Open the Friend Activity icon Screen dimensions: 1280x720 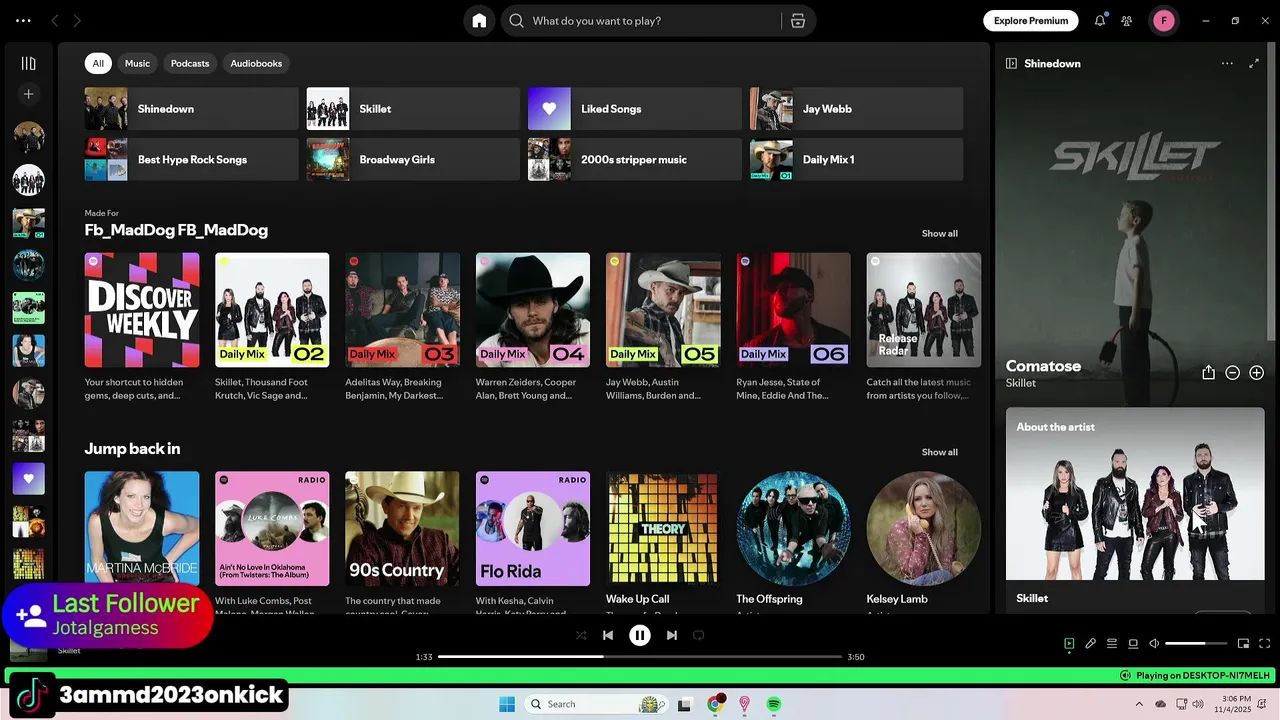[1127, 20]
